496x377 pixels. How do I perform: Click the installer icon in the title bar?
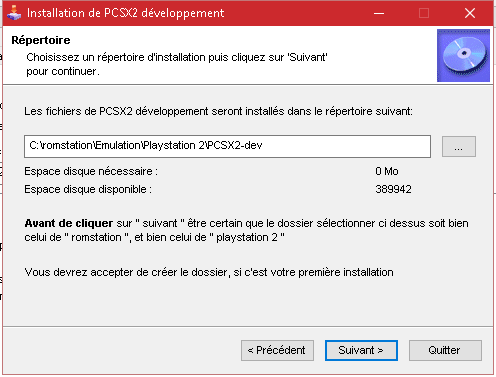pos(14,13)
